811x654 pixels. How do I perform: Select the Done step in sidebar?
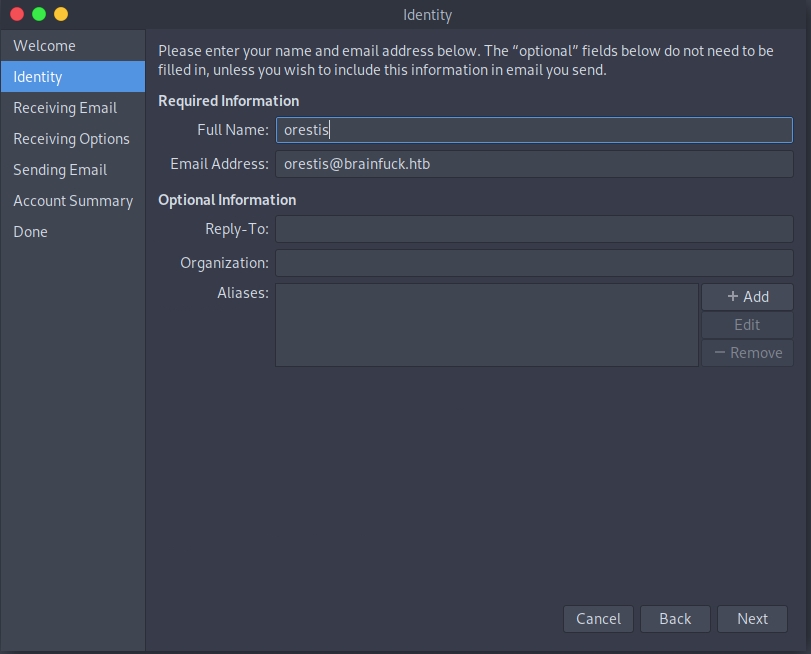coord(30,232)
